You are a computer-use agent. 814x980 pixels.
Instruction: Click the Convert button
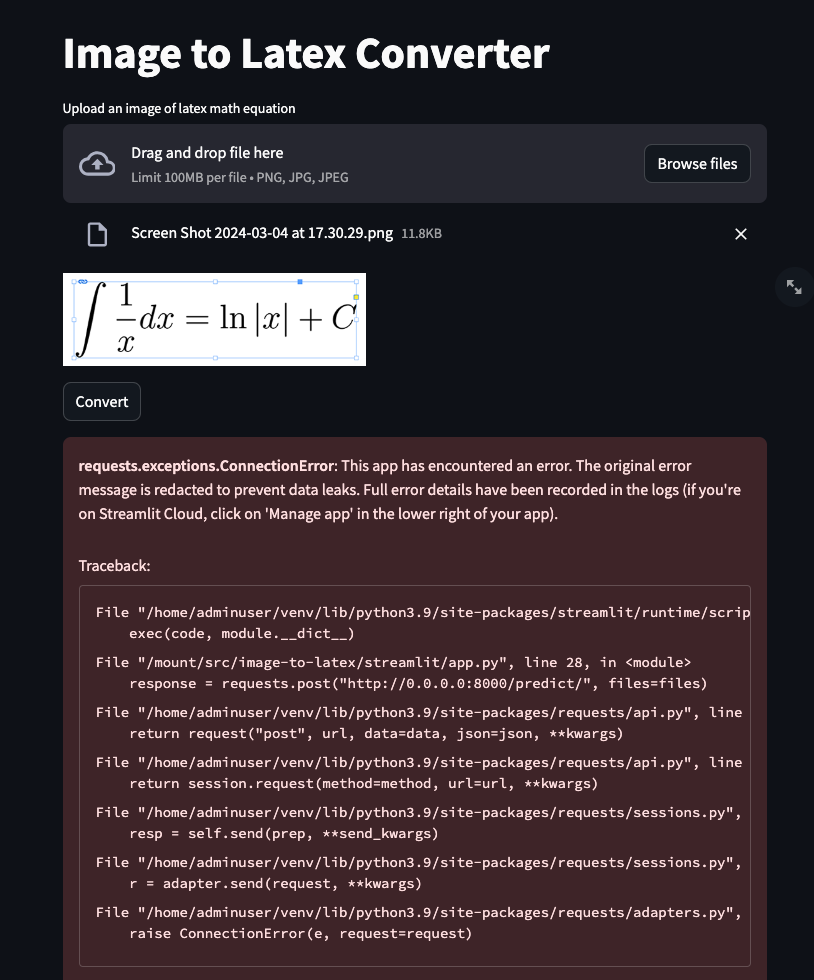(102, 401)
